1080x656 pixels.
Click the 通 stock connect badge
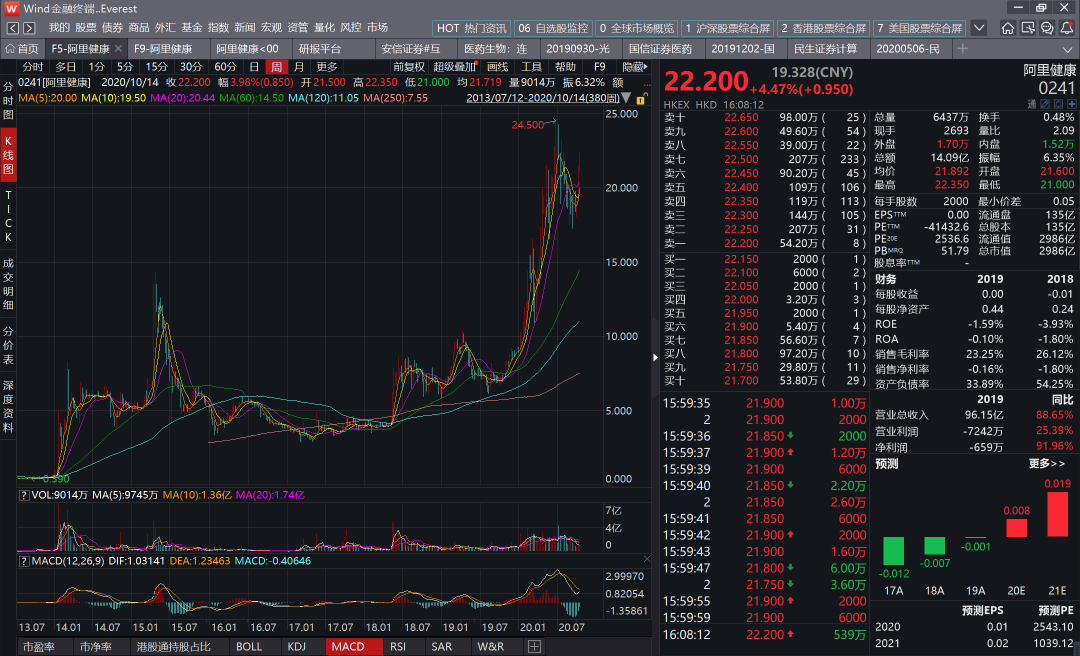1032,104
